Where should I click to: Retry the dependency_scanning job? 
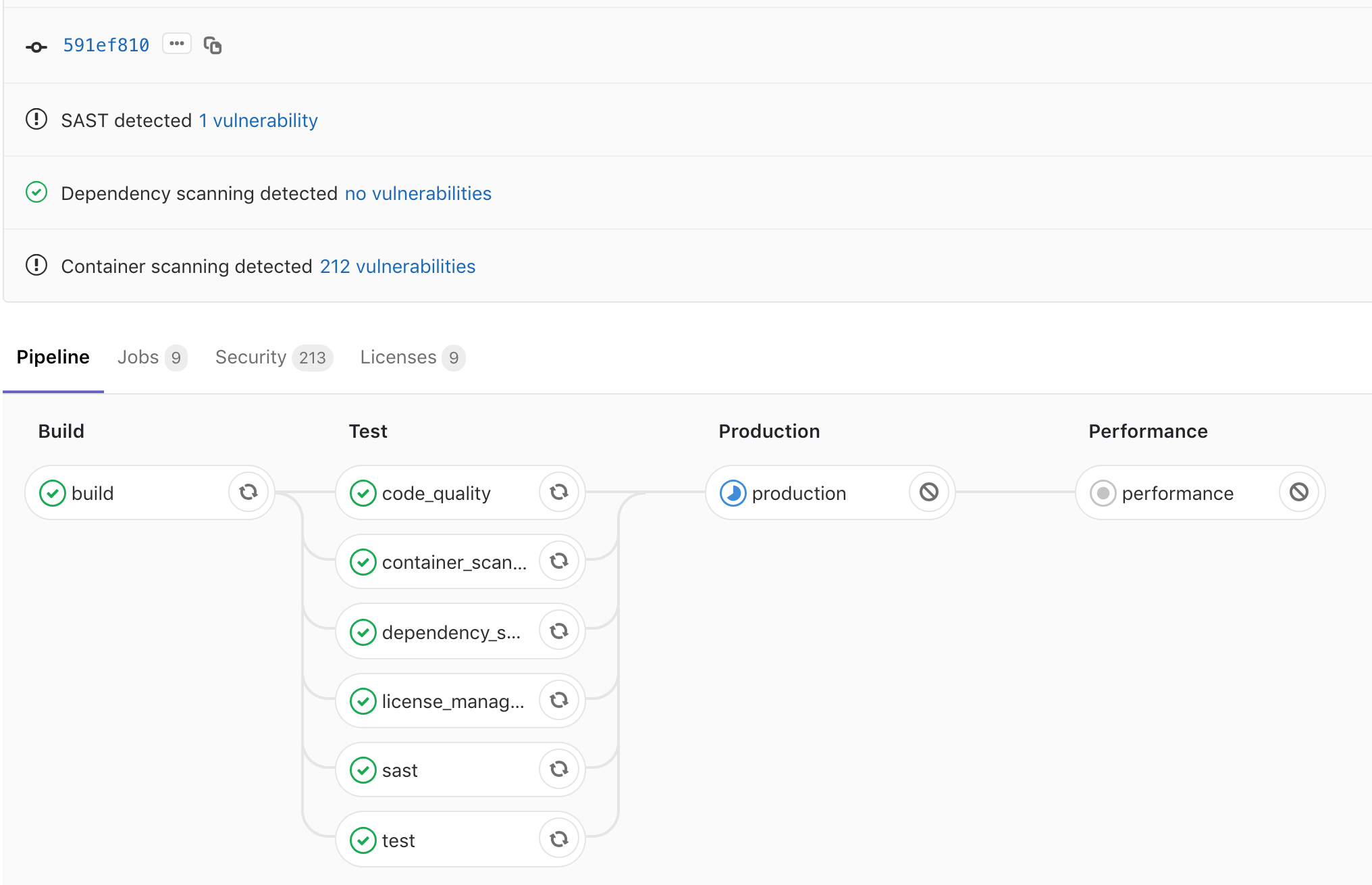click(x=558, y=631)
